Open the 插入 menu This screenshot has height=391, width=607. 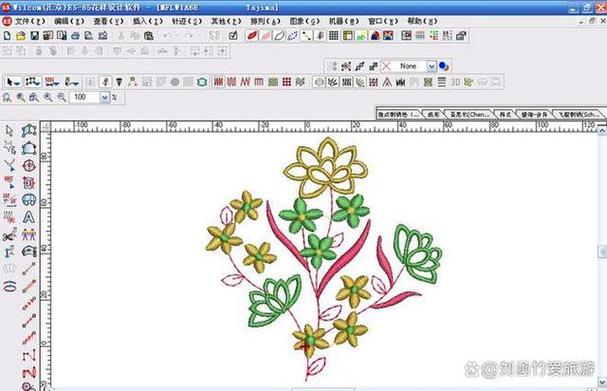(147, 21)
